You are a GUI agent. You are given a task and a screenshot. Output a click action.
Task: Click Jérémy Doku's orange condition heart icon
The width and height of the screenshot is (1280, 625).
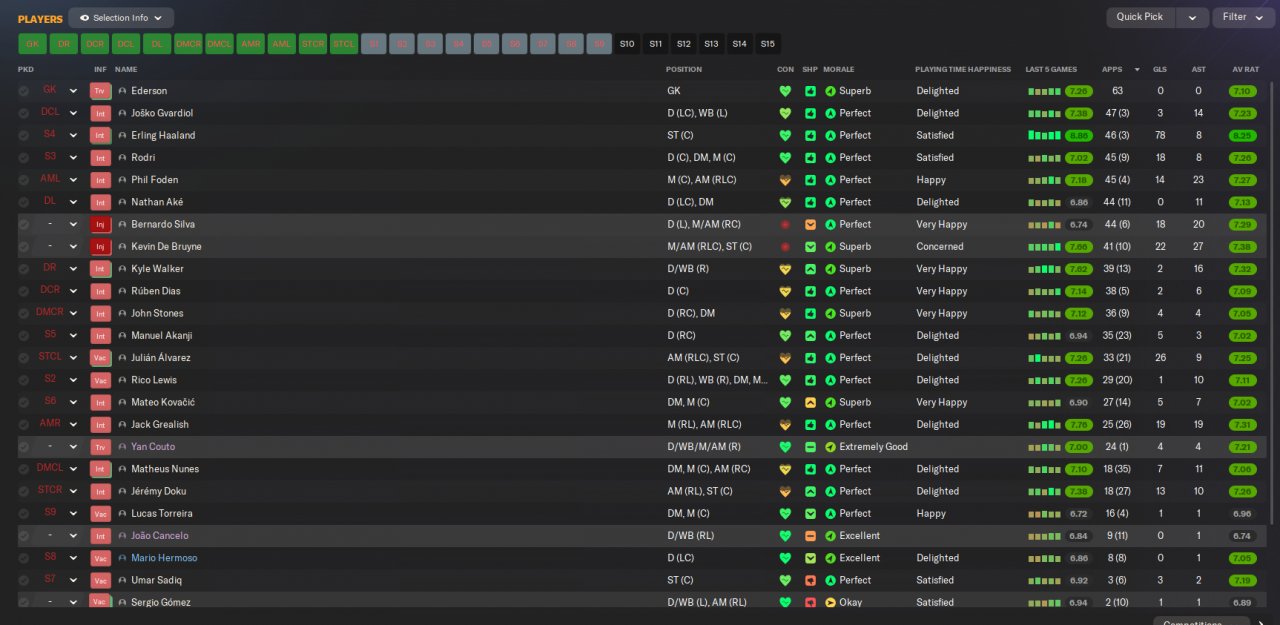click(785, 491)
